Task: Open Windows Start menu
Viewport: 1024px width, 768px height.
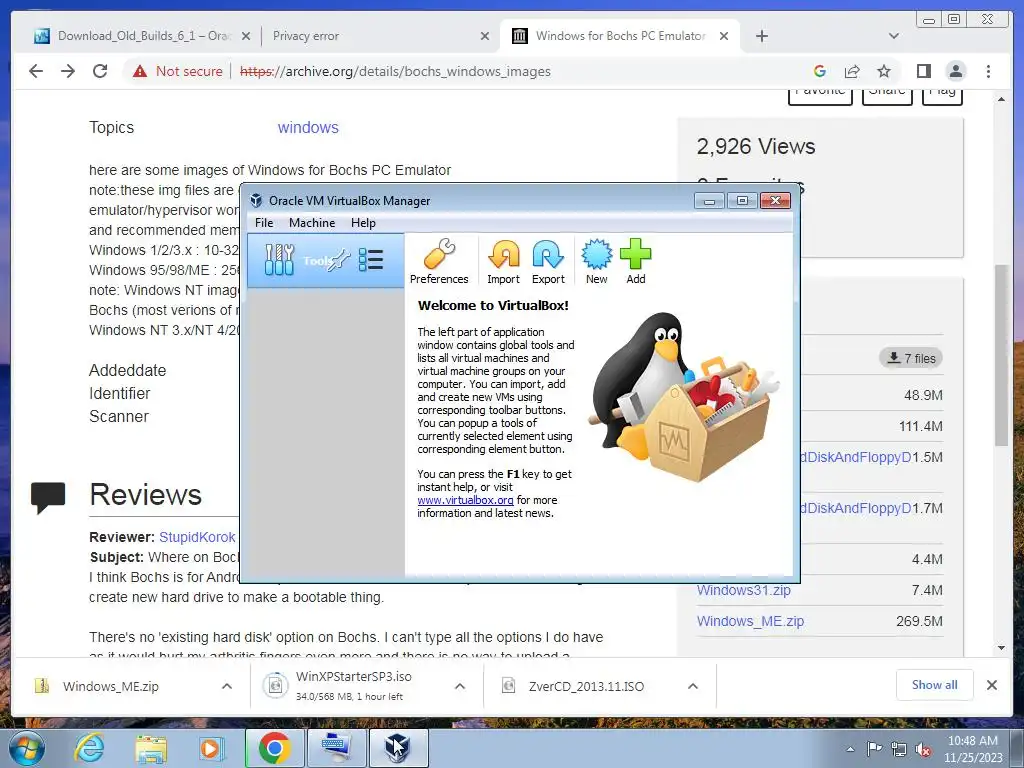Action: click(x=26, y=748)
